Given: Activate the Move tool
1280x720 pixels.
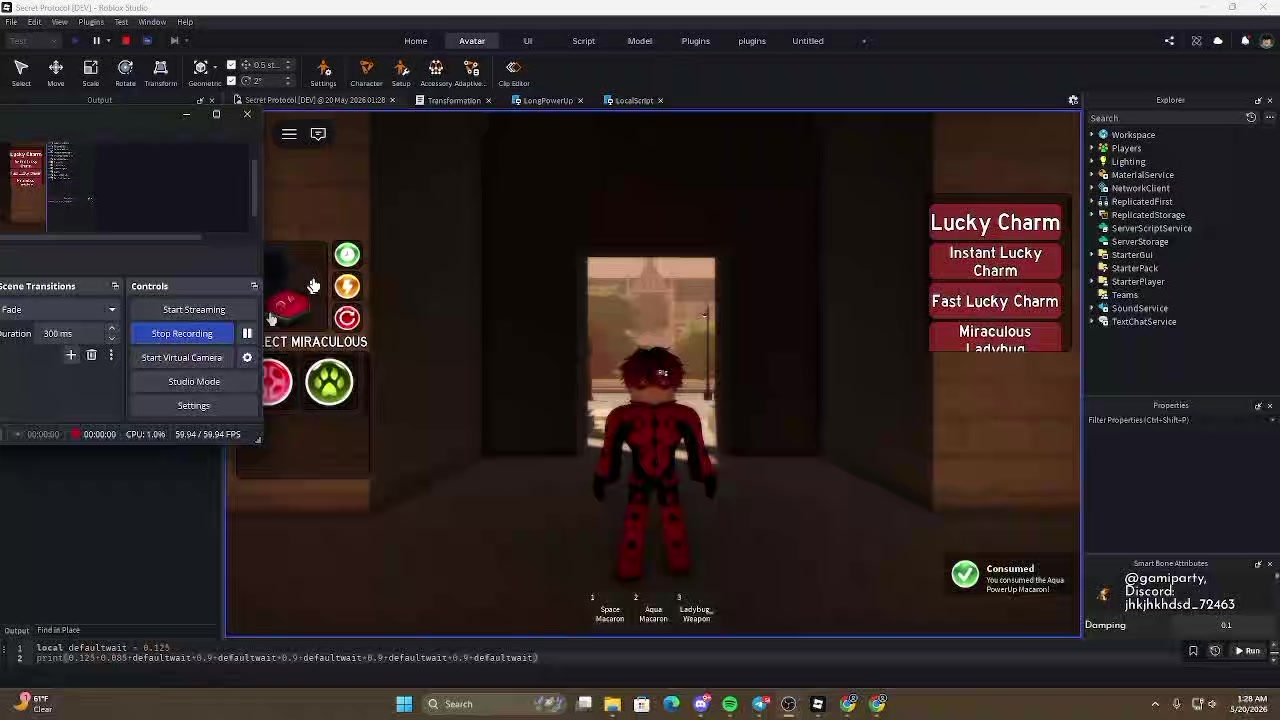Looking at the screenshot, I should [x=56, y=73].
